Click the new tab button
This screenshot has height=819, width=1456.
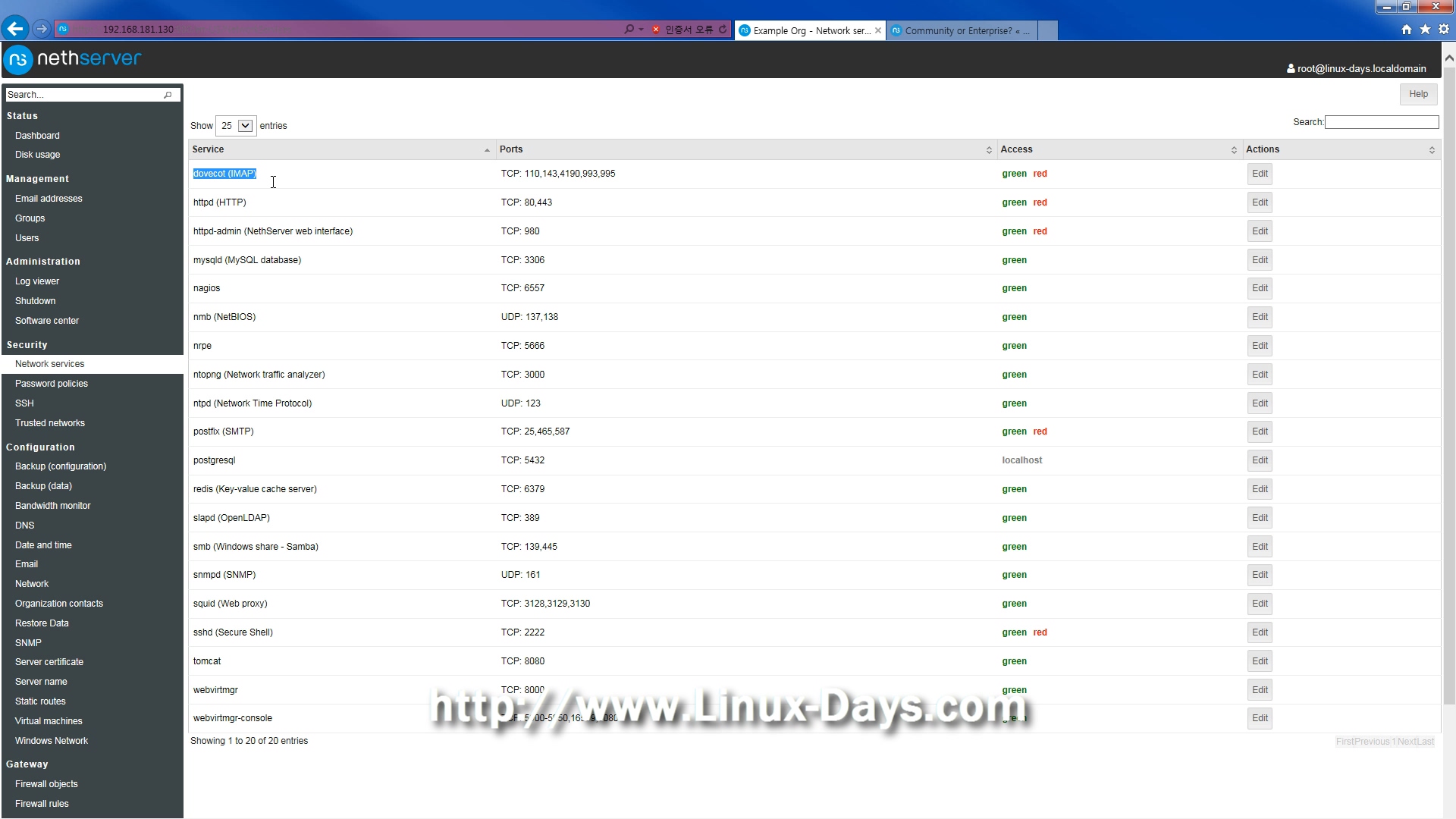tap(1047, 30)
